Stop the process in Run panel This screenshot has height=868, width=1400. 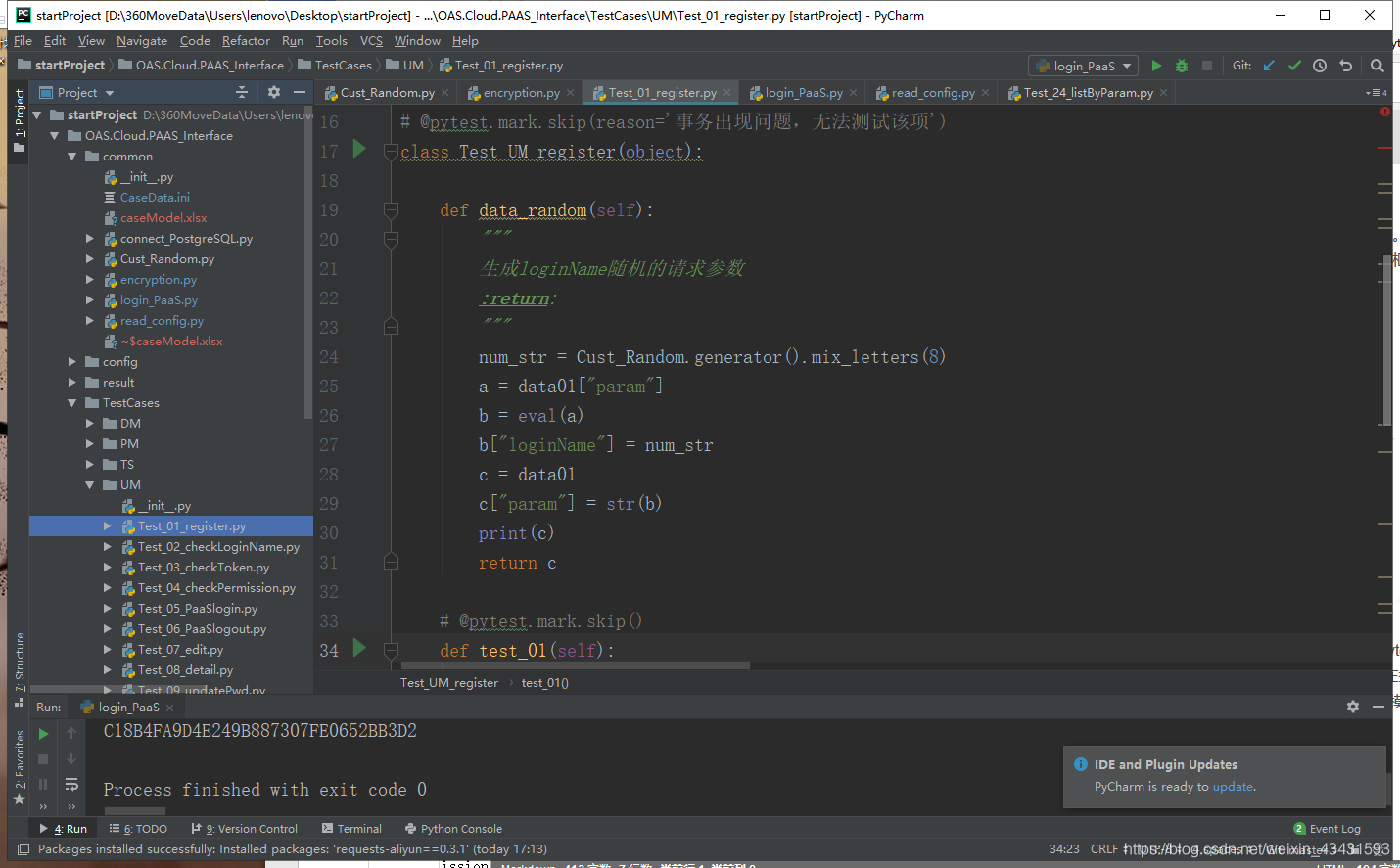[43, 758]
